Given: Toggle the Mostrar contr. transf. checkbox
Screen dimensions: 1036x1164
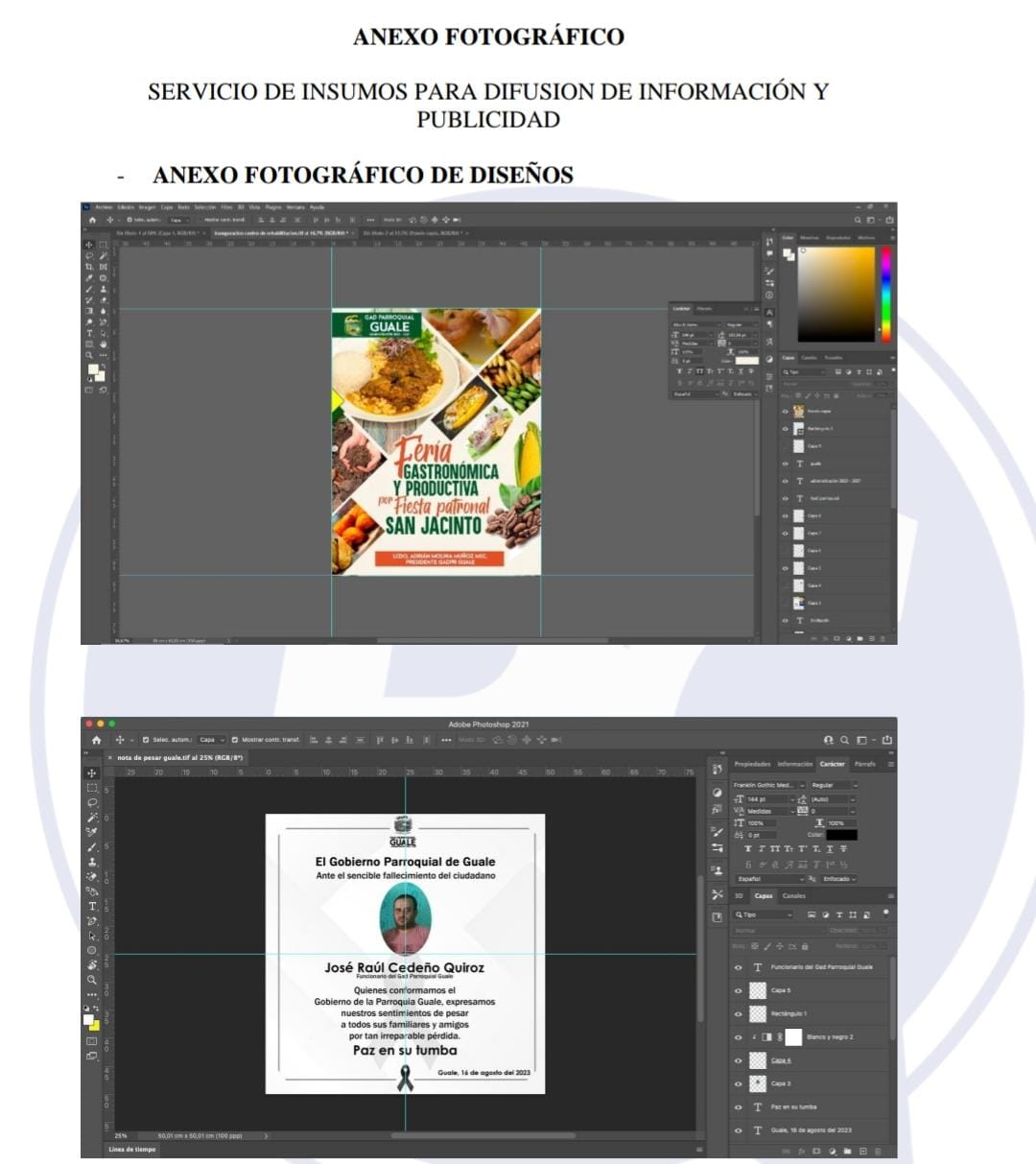Looking at the screenshot, I should 235,740.
